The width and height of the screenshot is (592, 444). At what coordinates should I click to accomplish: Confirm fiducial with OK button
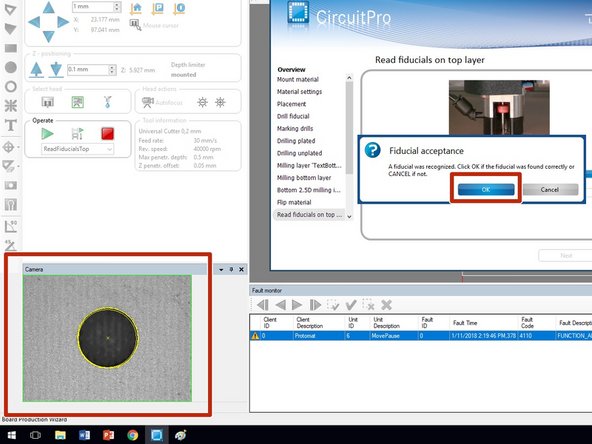tap(486, 190)
